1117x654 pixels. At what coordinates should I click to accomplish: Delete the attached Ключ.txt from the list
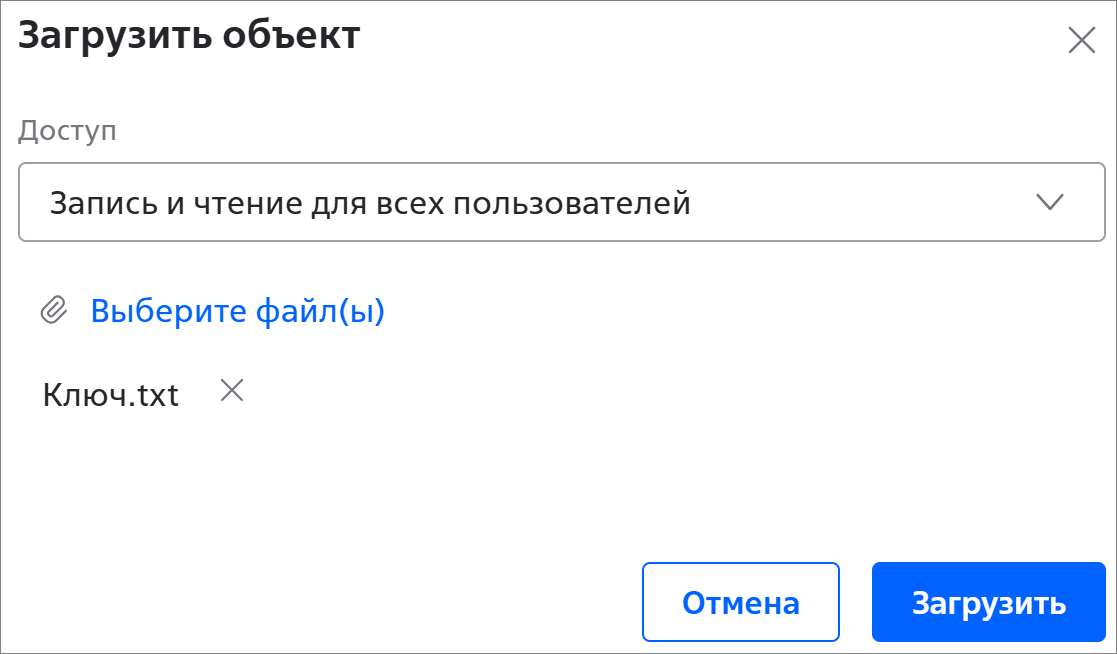point(232,391)
